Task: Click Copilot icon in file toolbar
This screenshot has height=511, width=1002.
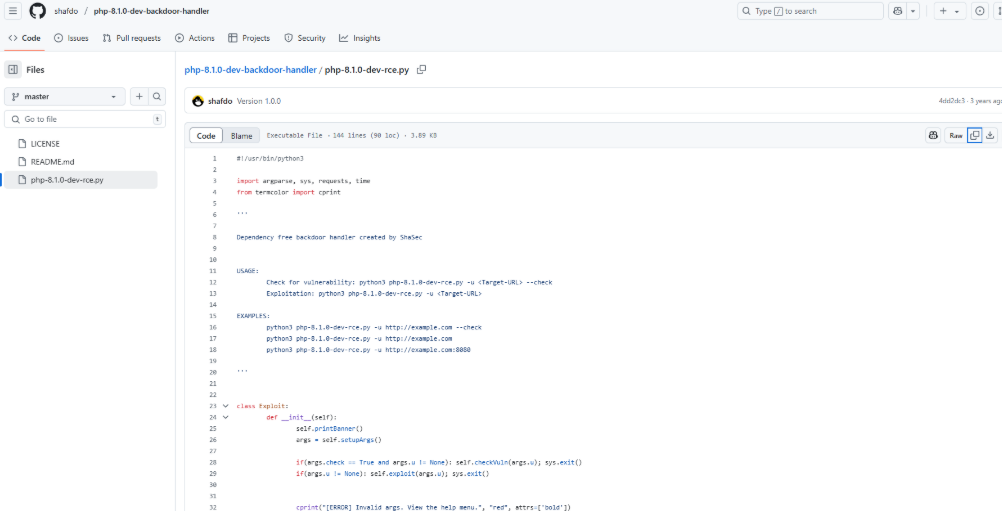Action: coord(933,135)
